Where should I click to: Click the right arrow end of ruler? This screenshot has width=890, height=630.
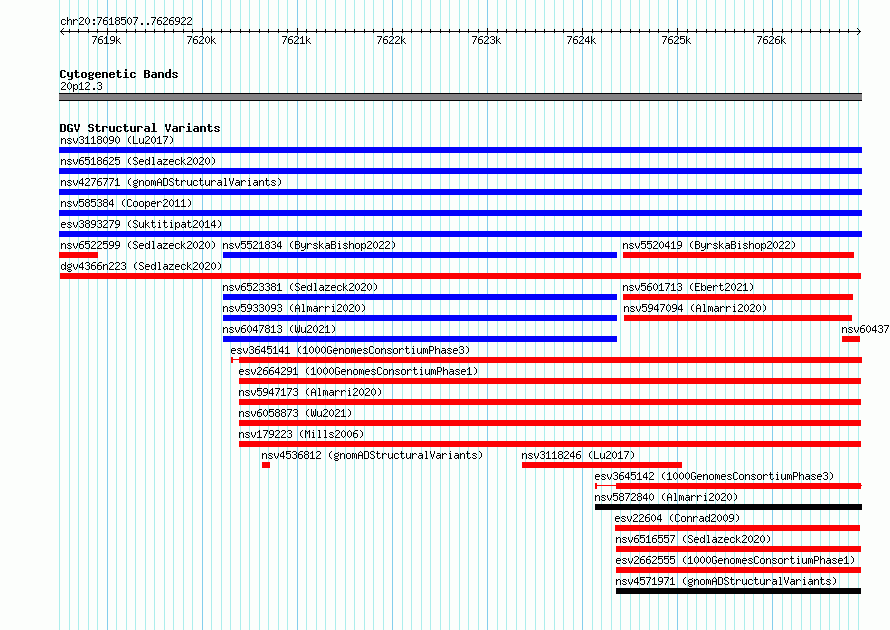pos(859,31)
